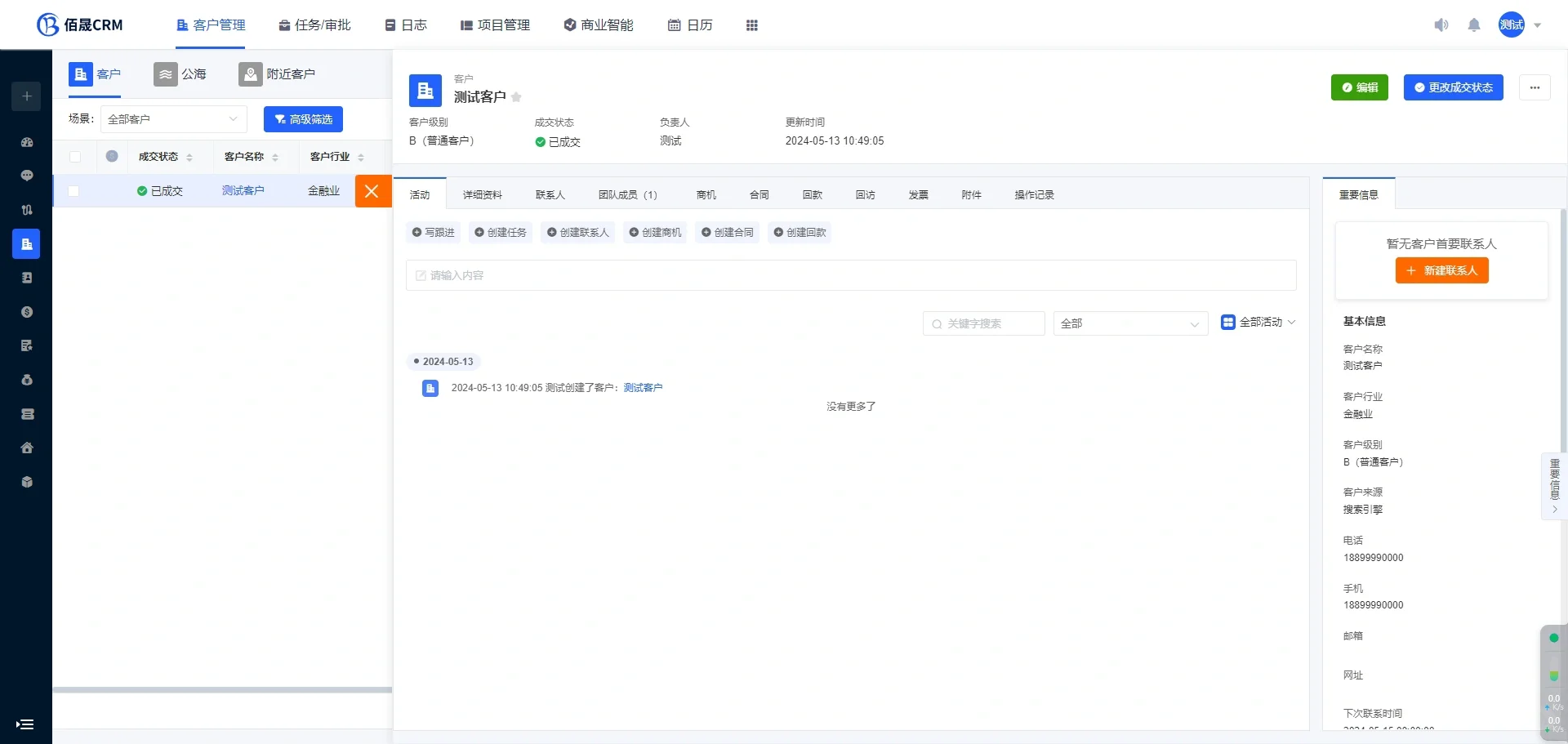Open the highlighted 客户 module icon in sidebar

click(26, 243)
